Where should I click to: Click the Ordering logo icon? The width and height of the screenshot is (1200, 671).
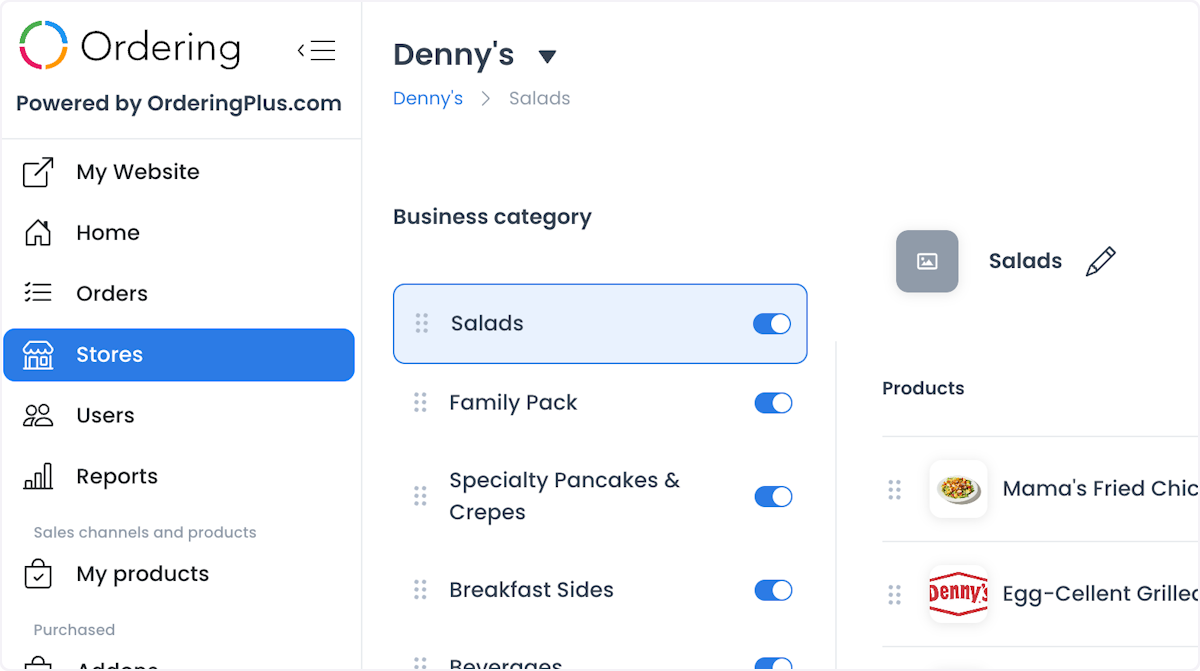click(x=43, y=46)
